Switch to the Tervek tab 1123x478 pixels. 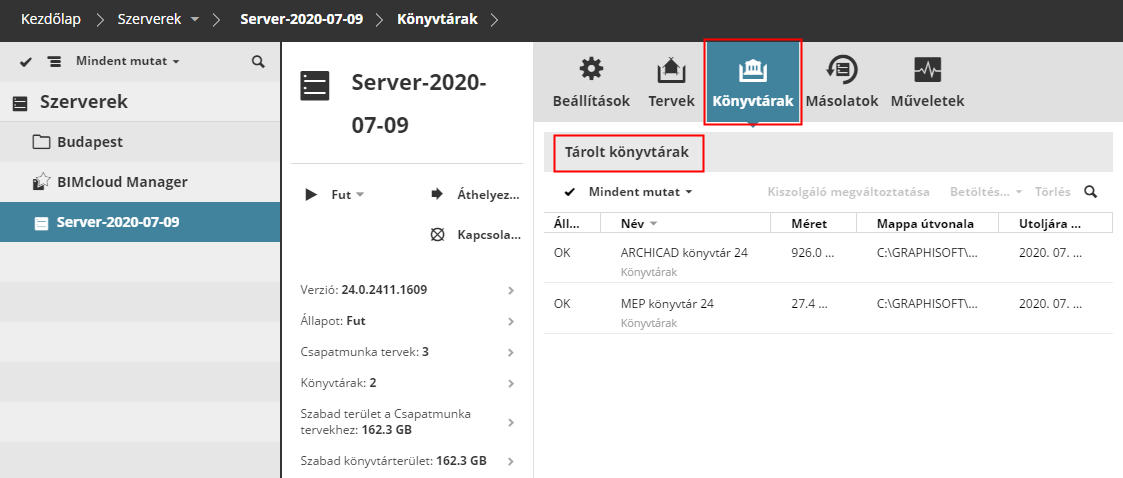[x=671, y=83]
